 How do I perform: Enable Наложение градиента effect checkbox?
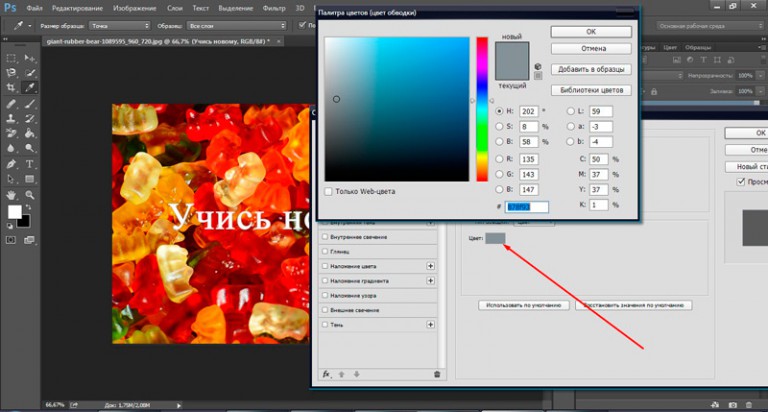pyautogui.click(x=325, y=281)
